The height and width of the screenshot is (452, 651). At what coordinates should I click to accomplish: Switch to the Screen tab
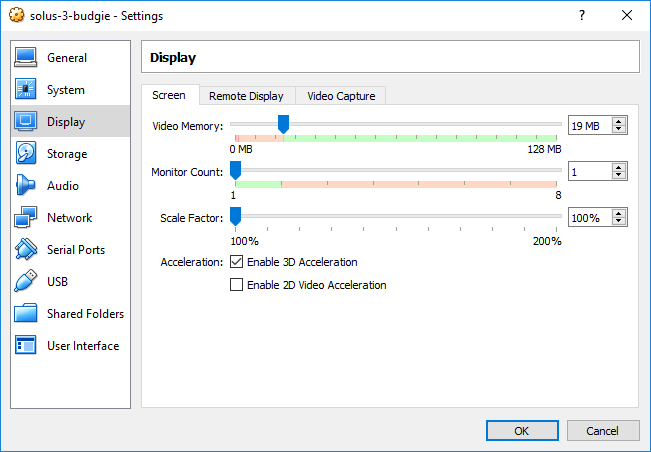tap(169, 95)
